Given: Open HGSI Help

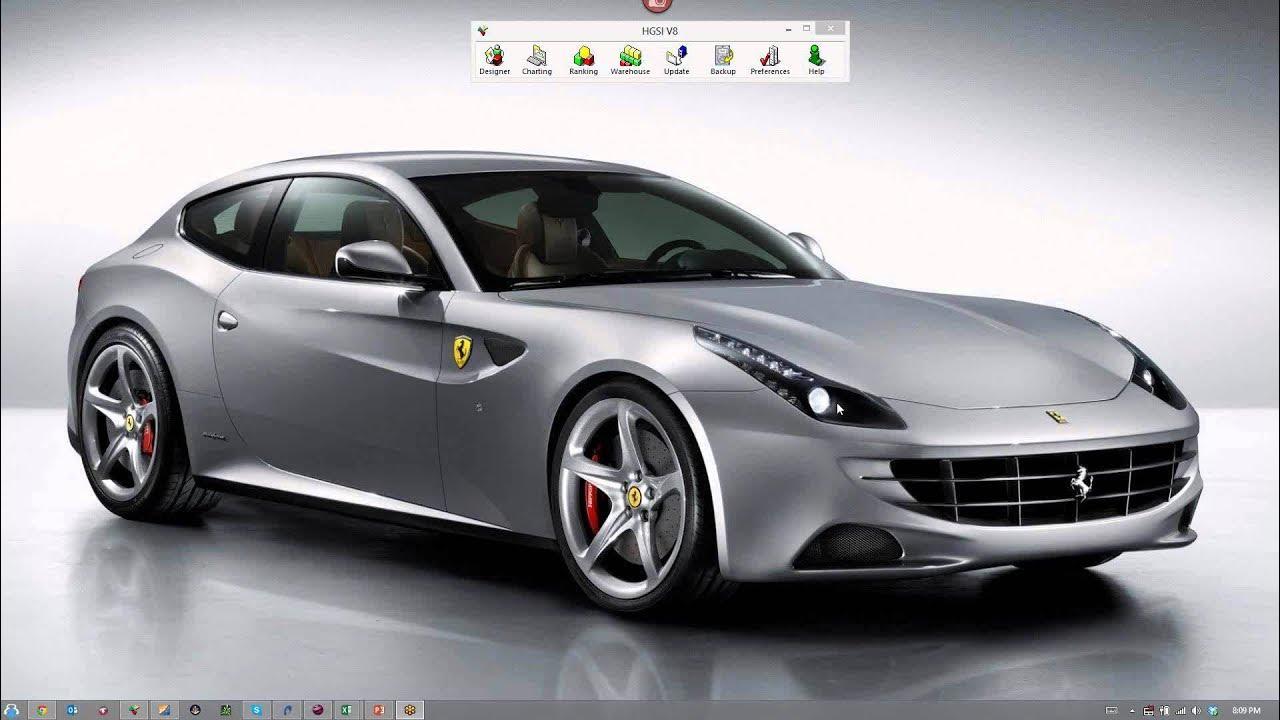Looking at the screenshot, I should point(817,60).
